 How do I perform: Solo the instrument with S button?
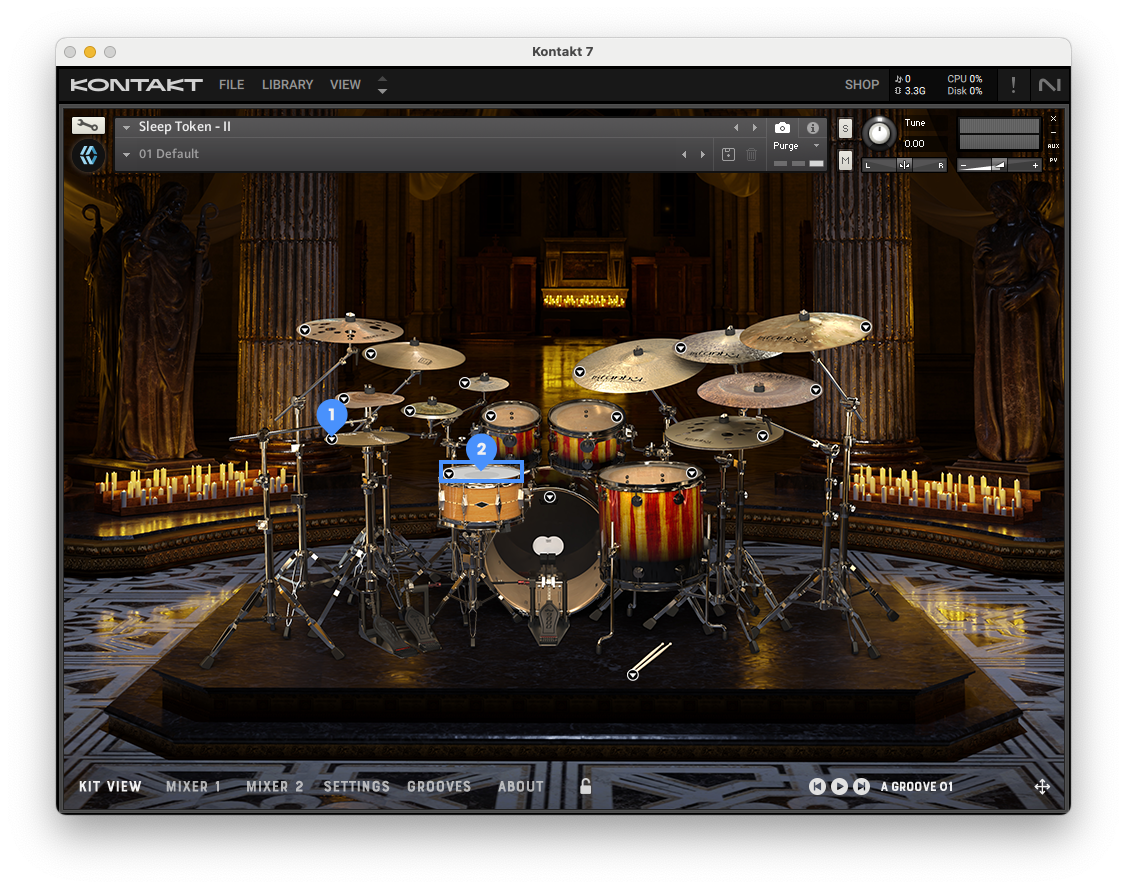[x=845, y=128]
